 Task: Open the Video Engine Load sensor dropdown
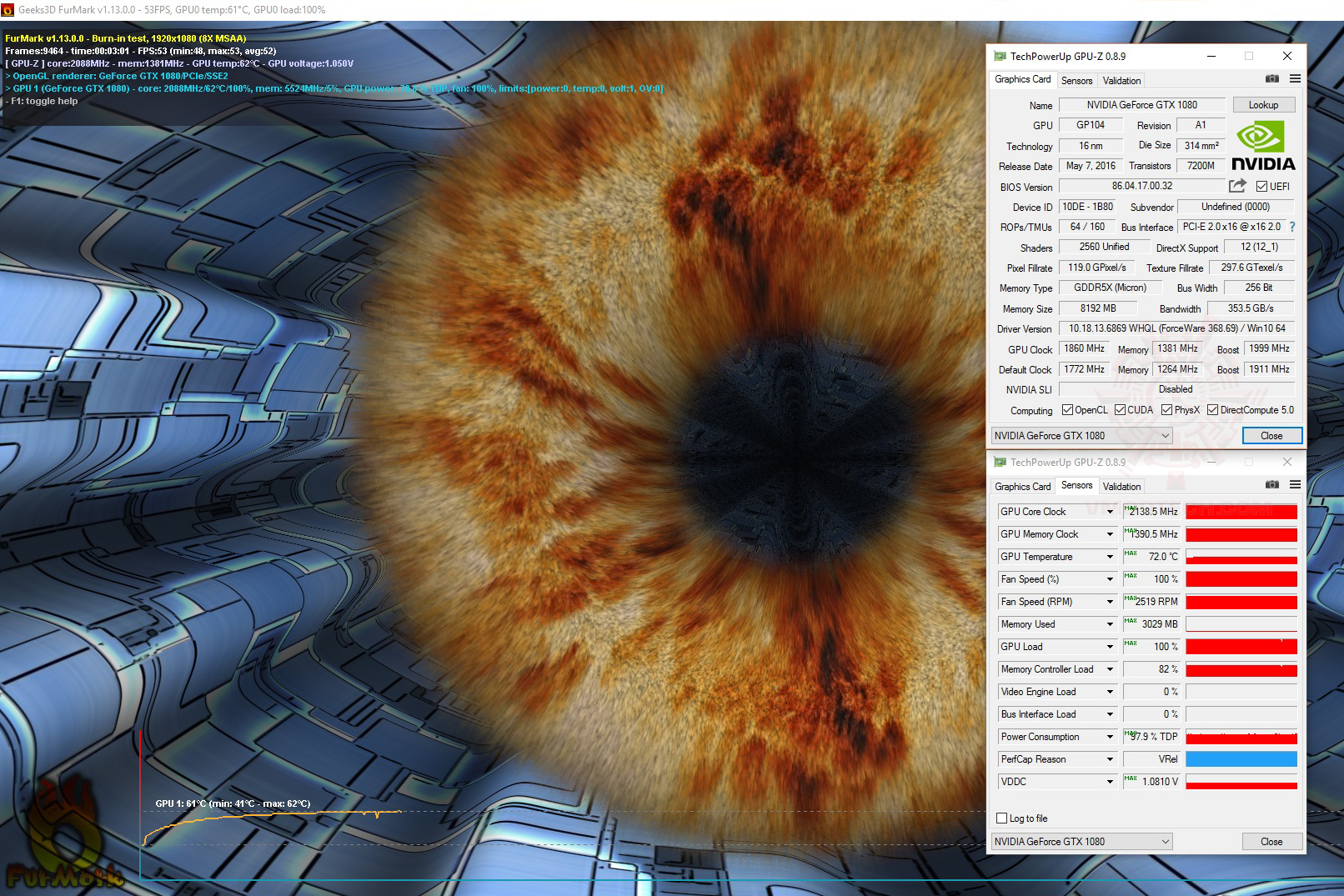1110,692
